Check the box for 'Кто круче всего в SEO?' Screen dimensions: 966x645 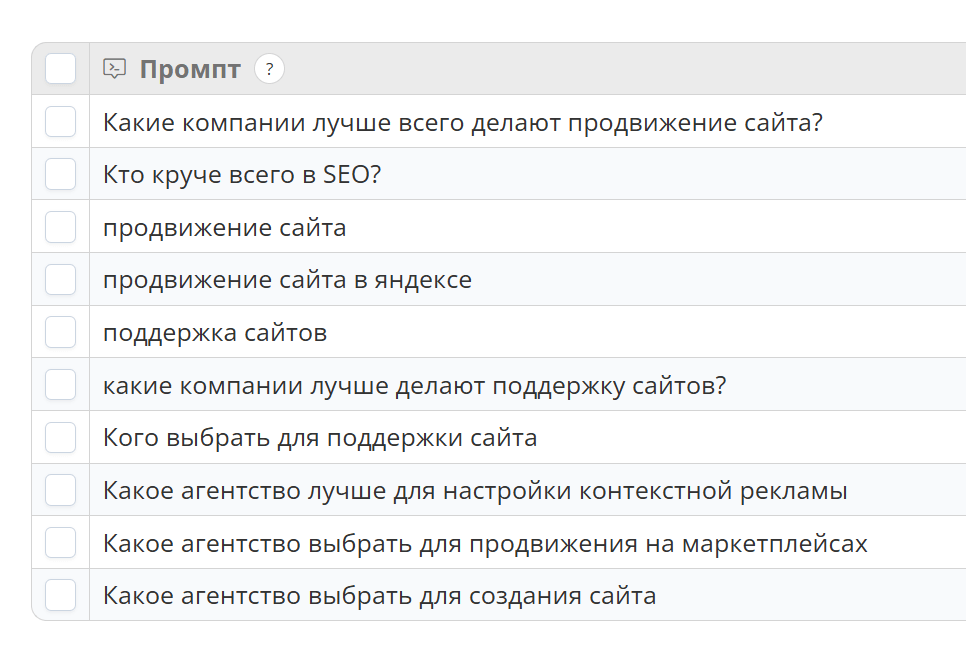click(60, 175)
